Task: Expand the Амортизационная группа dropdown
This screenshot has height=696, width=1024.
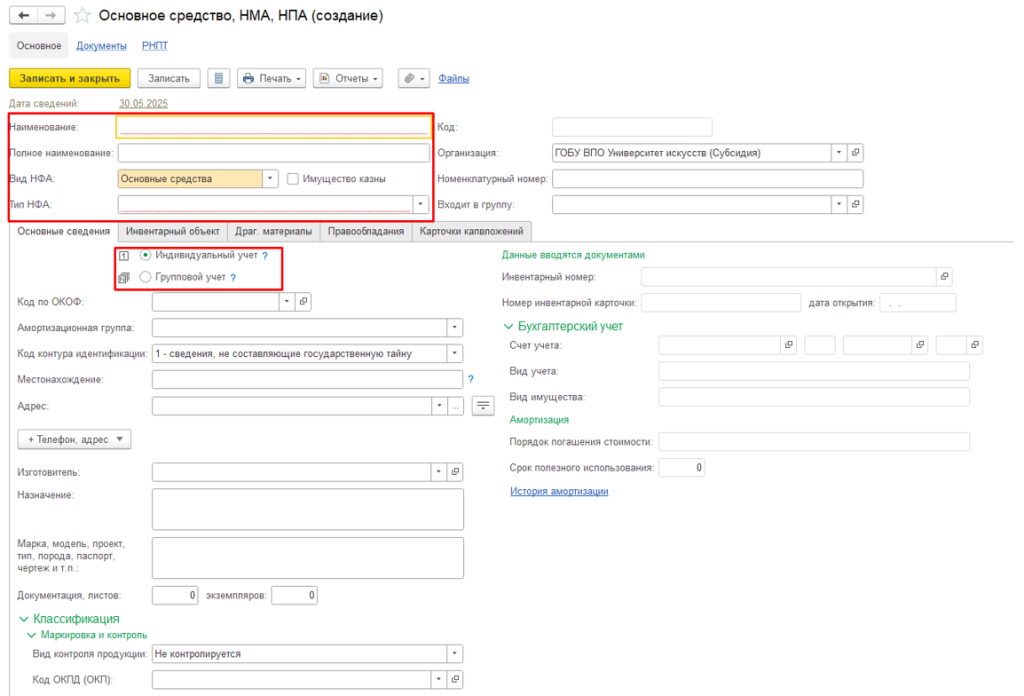Action: click(455, 328)
